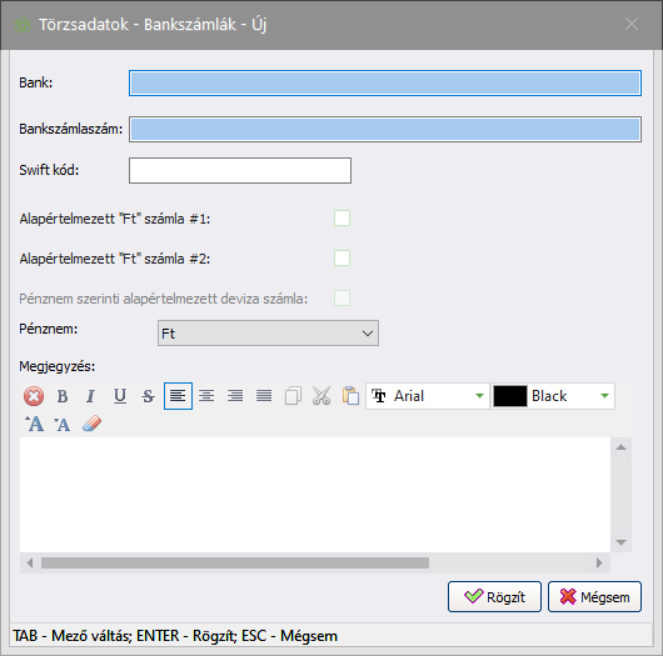663x656 pixels.
Task: Click the scissors cut icon
Action: [321, 396]
